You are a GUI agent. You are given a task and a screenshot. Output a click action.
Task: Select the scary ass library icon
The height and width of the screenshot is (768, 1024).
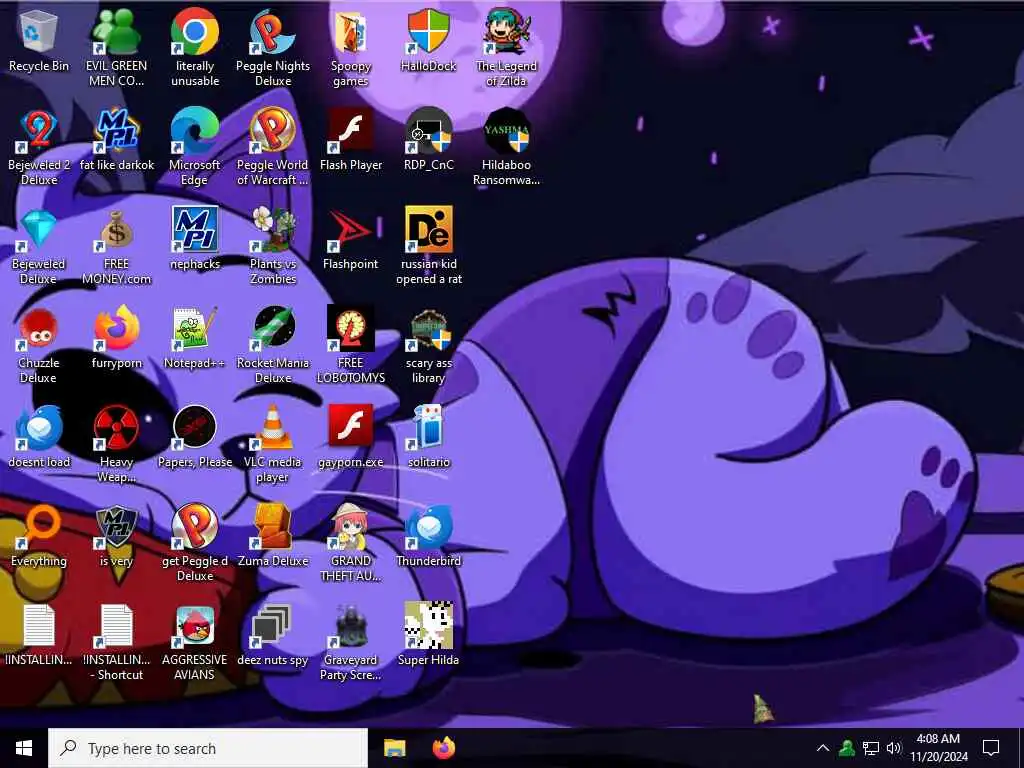[x=428, y=329]
